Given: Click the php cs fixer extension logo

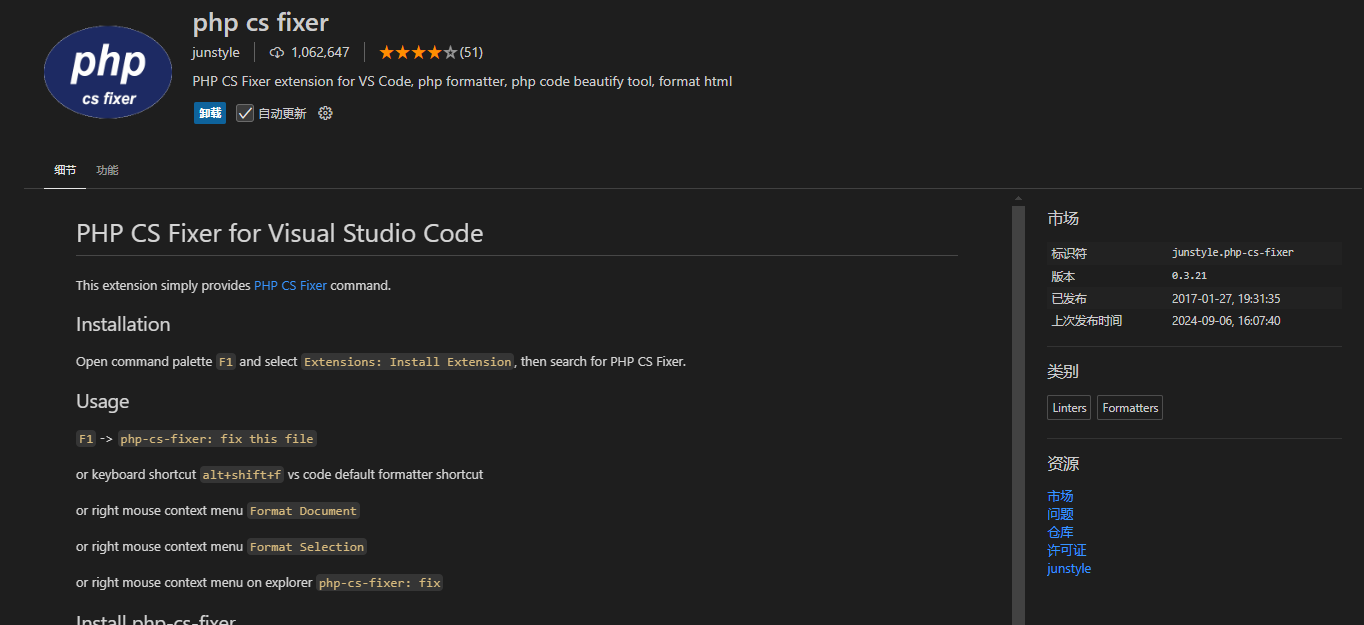Looking at the screenshot, I should 108,72.
